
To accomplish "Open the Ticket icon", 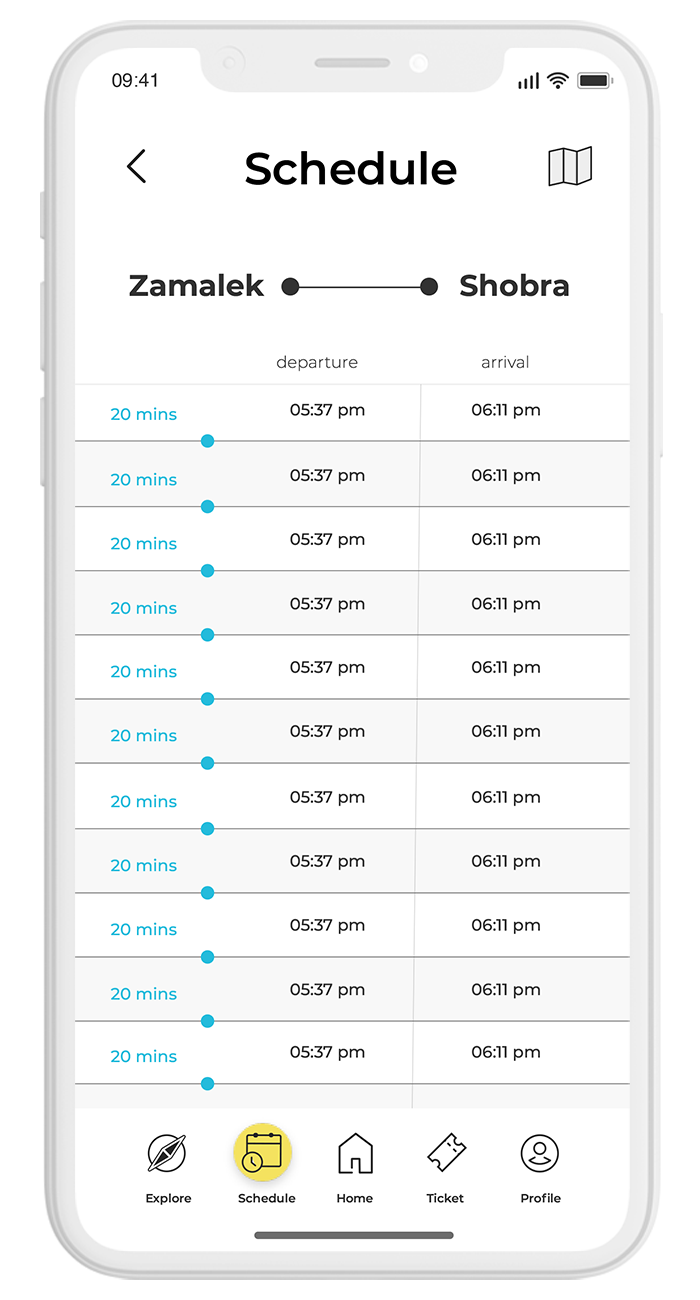I will pyautogui.click(x=446, y=1153).
